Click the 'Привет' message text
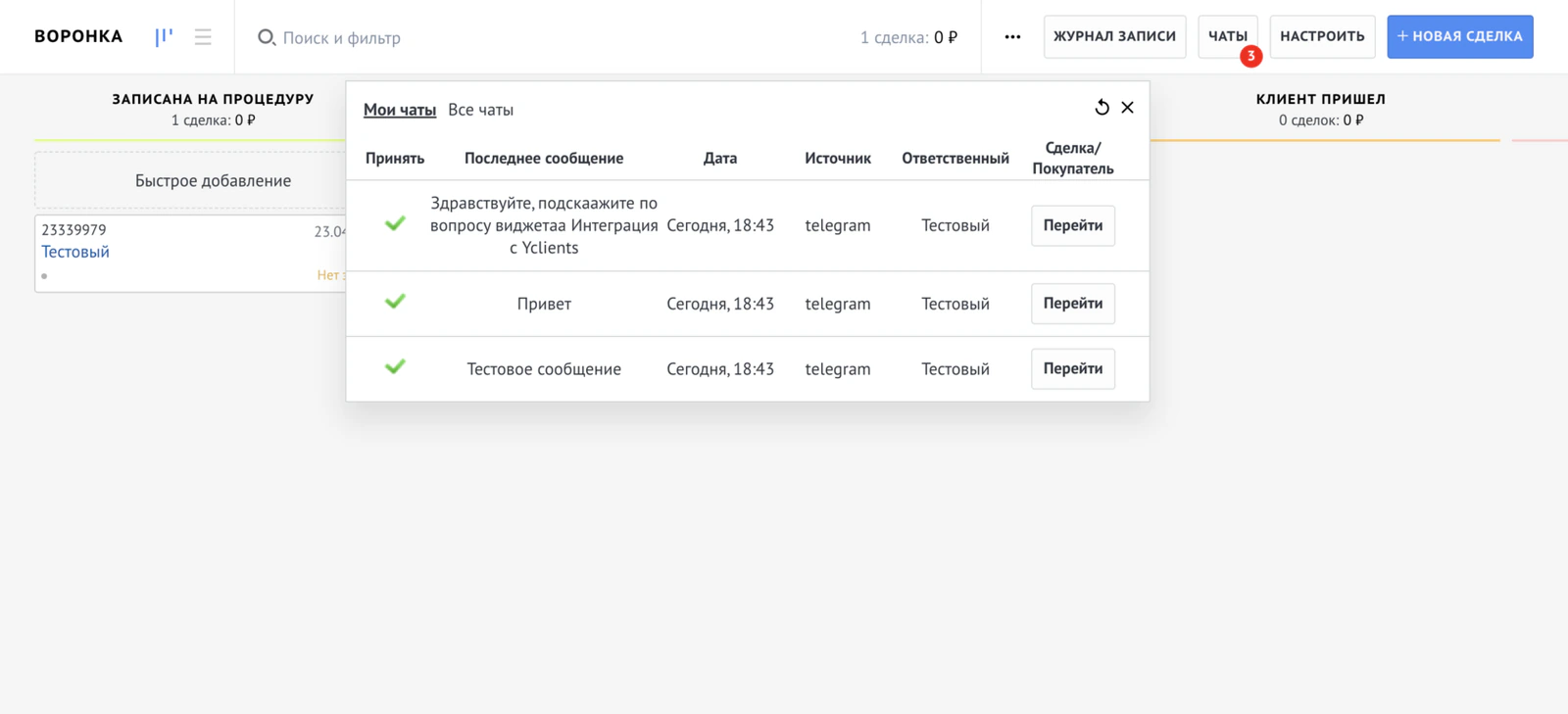The height and width of the screenshot is (714, 1568). [544, 304]
